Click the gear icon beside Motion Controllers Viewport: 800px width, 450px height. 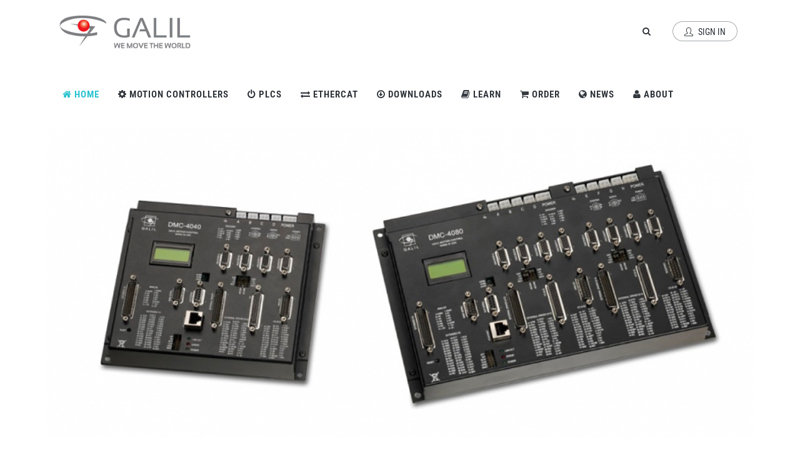point(122,94)
